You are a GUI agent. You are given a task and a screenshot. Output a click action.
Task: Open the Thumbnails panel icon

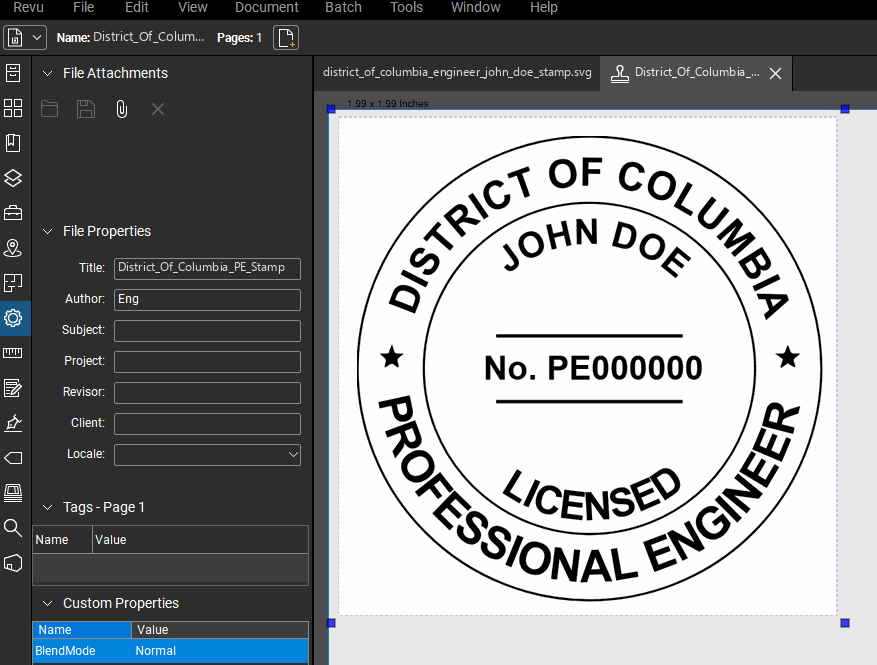coord(13,108)
